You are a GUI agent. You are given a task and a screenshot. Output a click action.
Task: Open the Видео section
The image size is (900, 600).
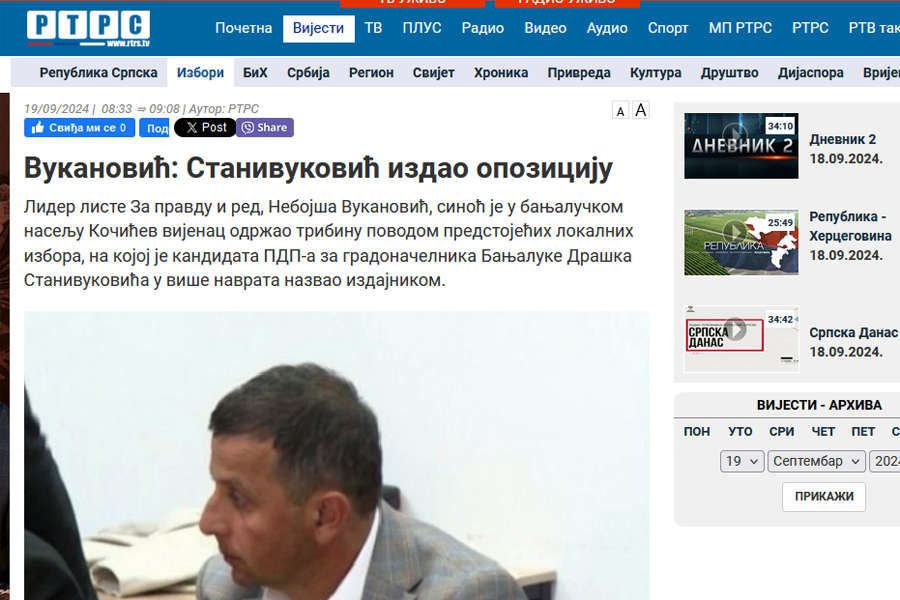pos(545,28)
